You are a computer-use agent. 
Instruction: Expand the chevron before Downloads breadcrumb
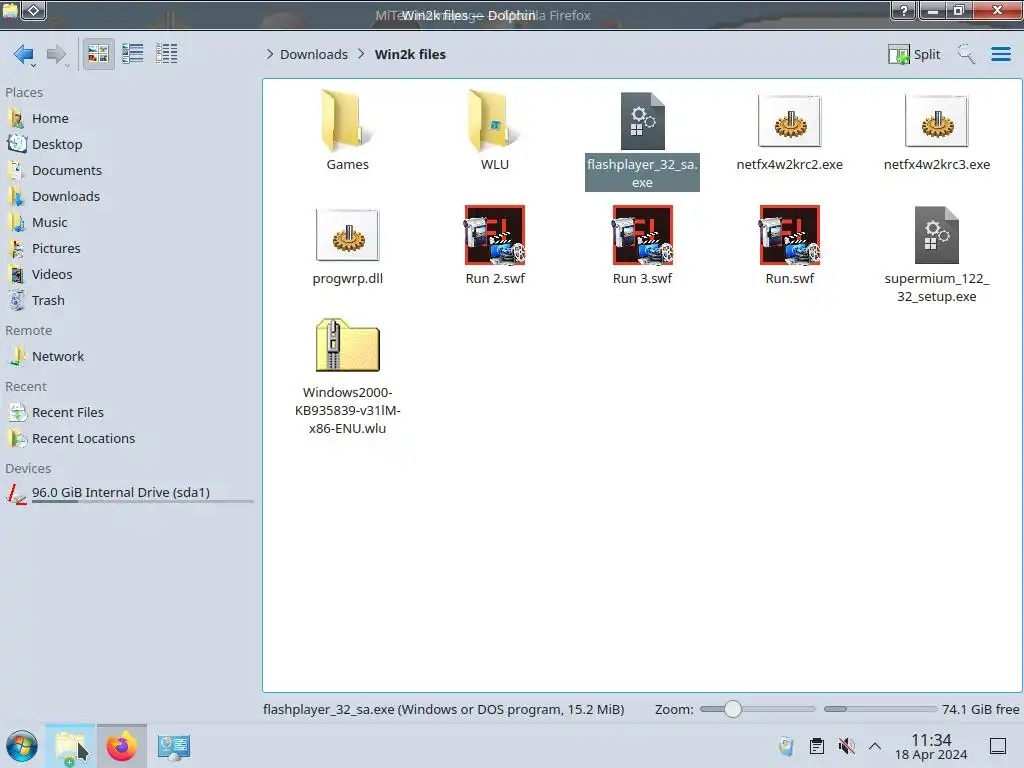[270, 54]
